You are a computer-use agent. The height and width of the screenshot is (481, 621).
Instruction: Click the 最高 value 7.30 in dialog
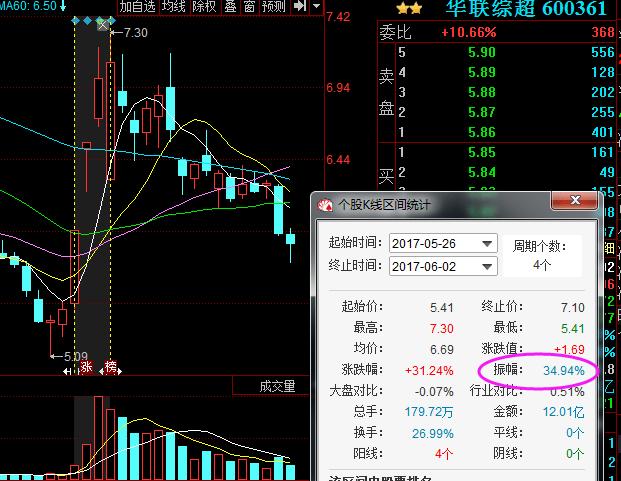click(441, 329)
